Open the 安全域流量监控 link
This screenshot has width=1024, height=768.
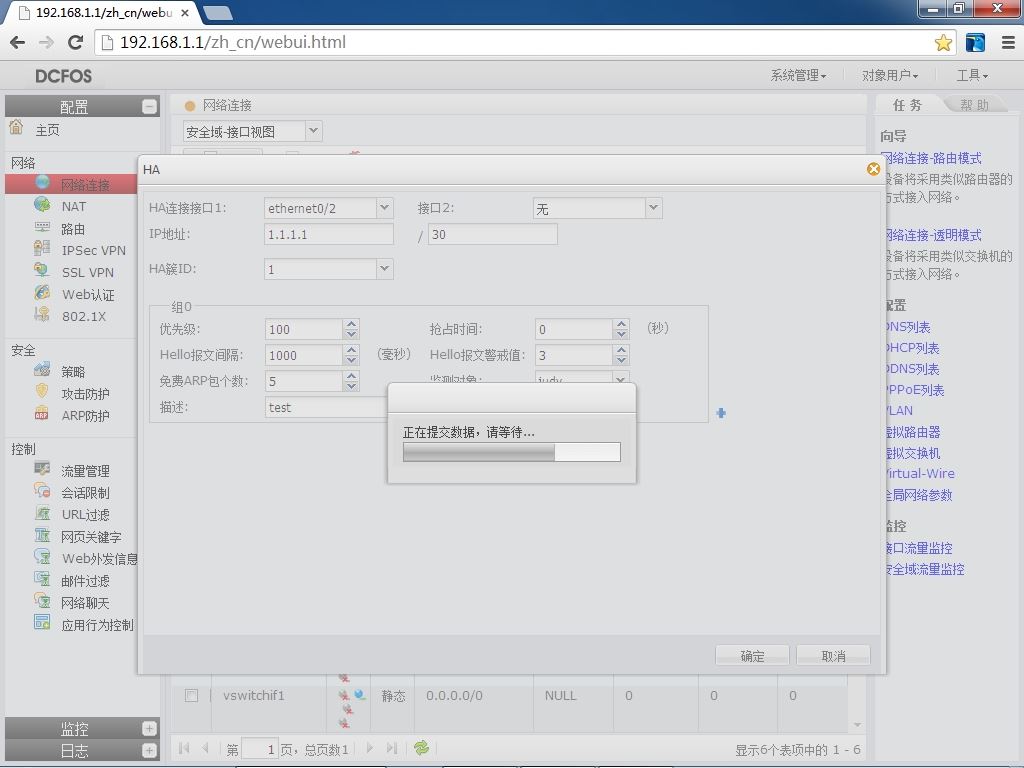(x=923, y=569)
